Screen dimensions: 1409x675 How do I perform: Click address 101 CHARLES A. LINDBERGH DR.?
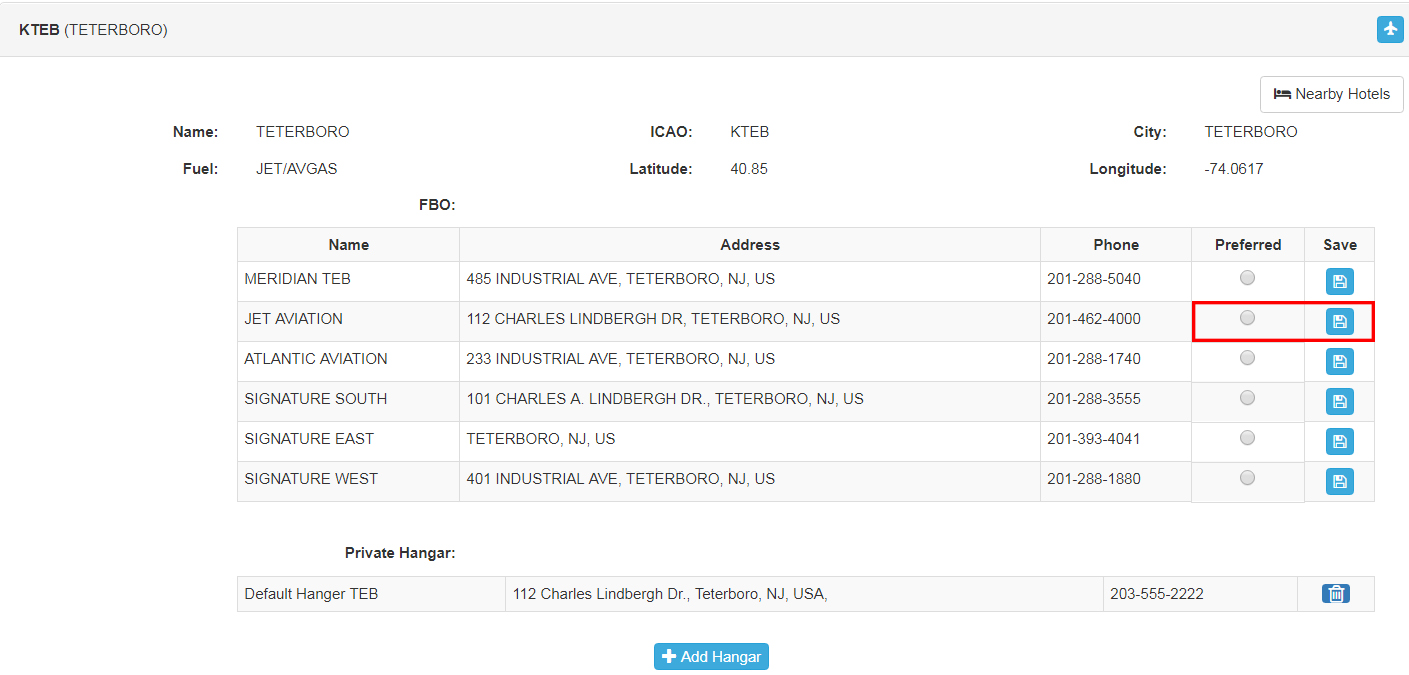pyautogui.click(x=665, y=399)
